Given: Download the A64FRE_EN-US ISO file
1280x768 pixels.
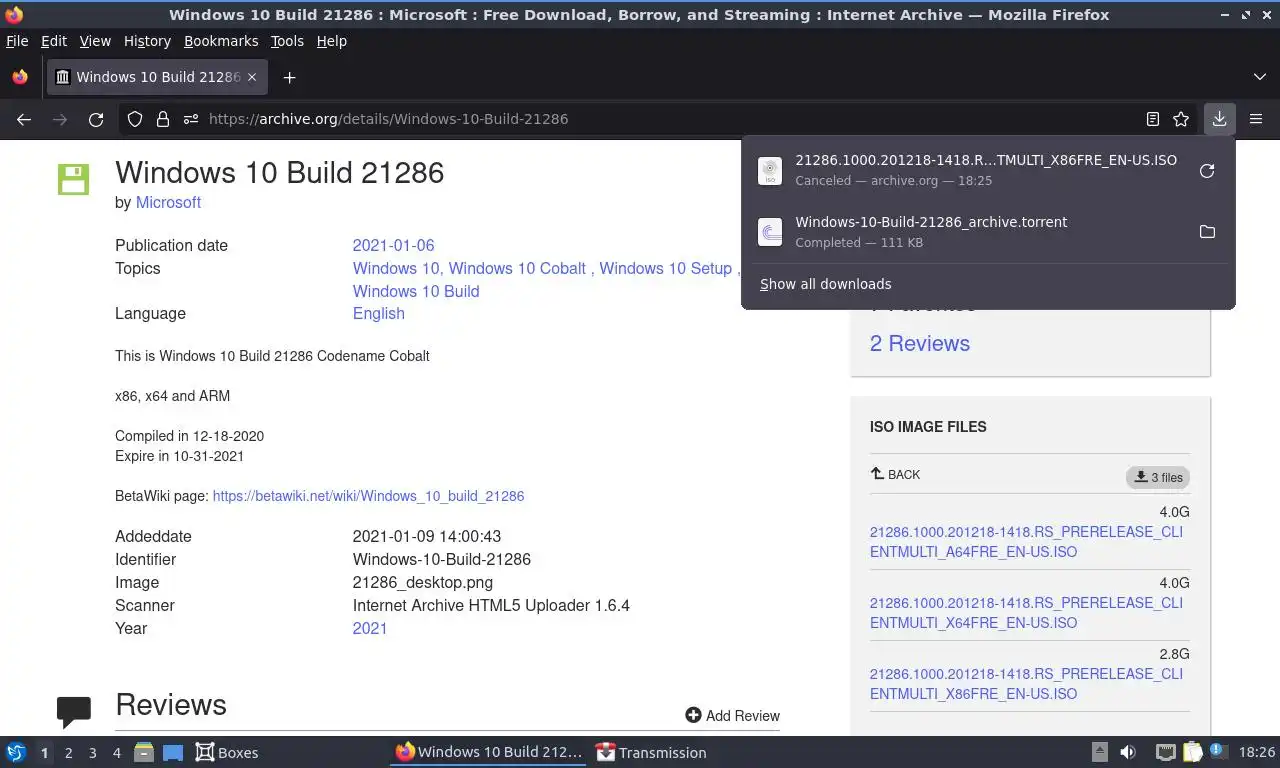Looking at the screenshot, I should coord(1026,541).
